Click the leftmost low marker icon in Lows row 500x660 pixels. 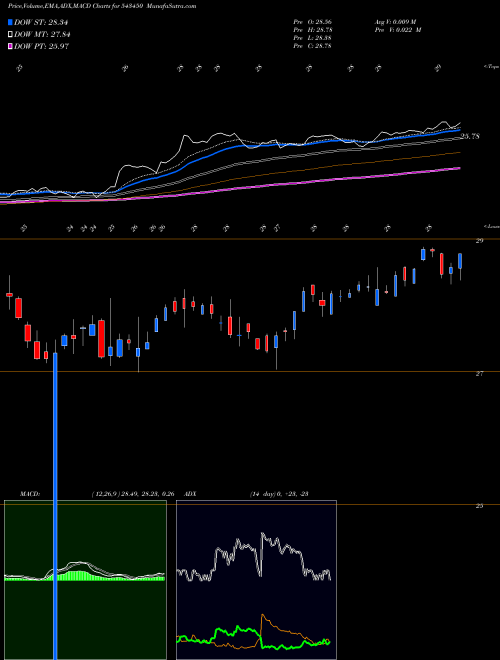coord(24,229)
